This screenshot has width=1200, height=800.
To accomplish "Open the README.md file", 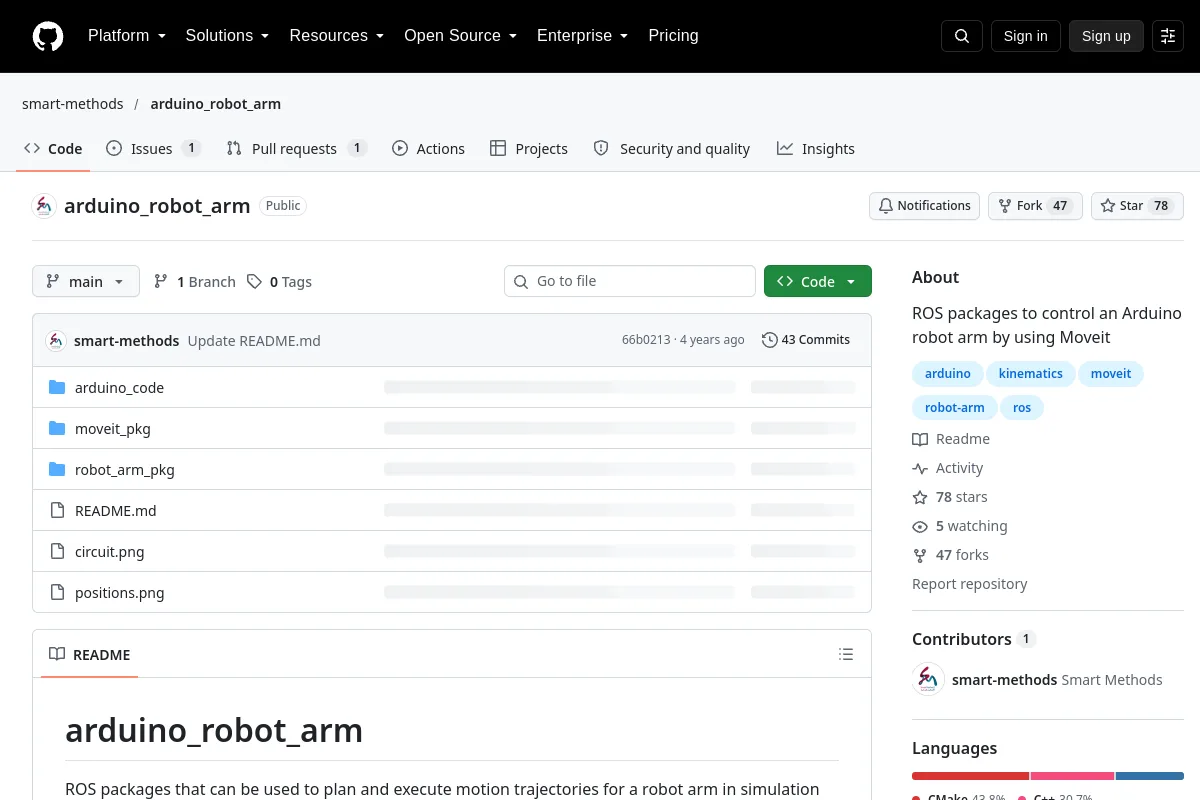I will pyautogui.click(x=116, y=511).
